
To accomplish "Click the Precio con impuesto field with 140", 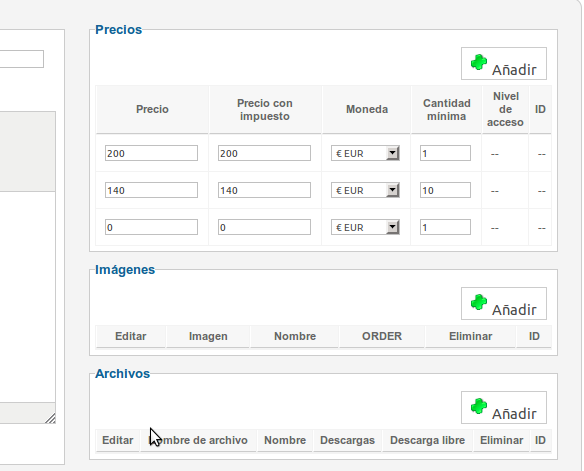I will [264, 190].
